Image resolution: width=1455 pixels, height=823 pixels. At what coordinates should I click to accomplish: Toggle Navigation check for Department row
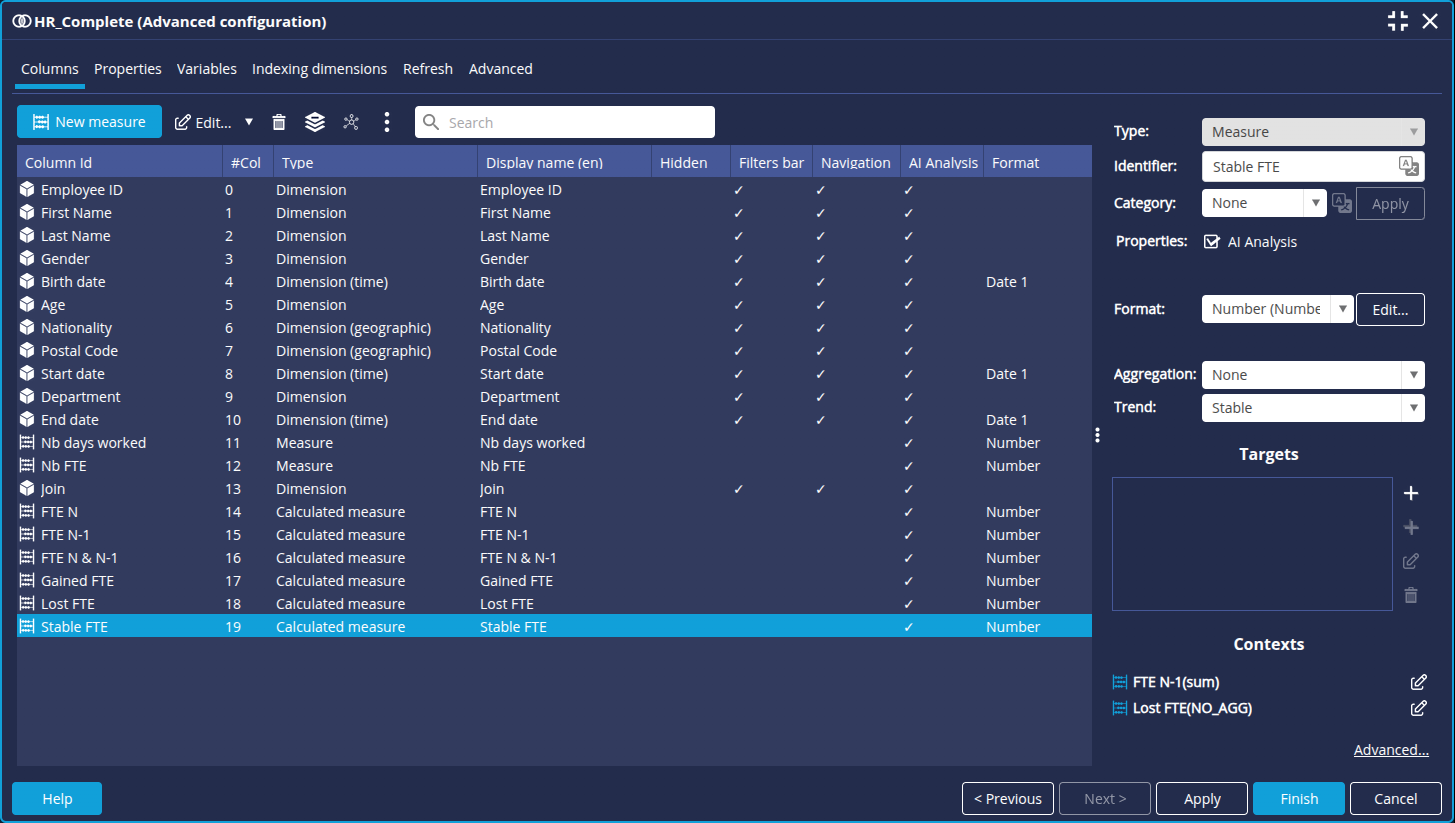(820, 397)
